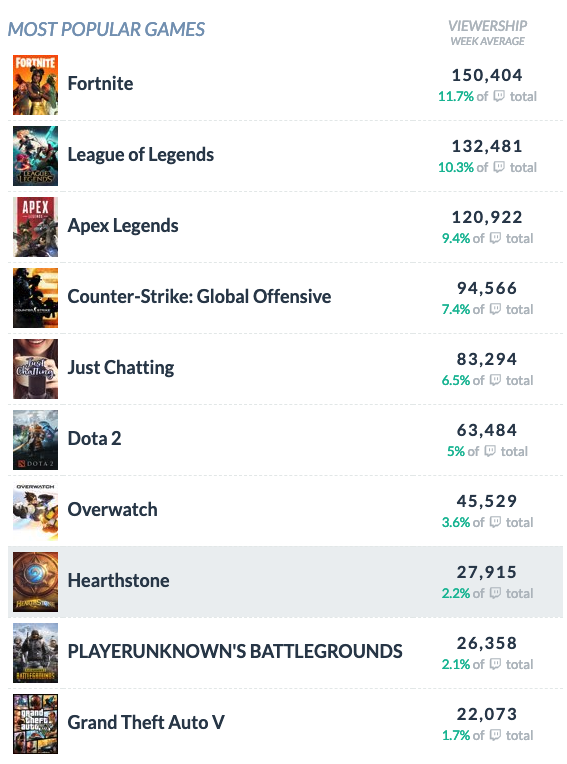Click the Counter-Strike cover thumbnail
Image resolution: width=567 pixels, height=764 pixels.
click(35, 298)
